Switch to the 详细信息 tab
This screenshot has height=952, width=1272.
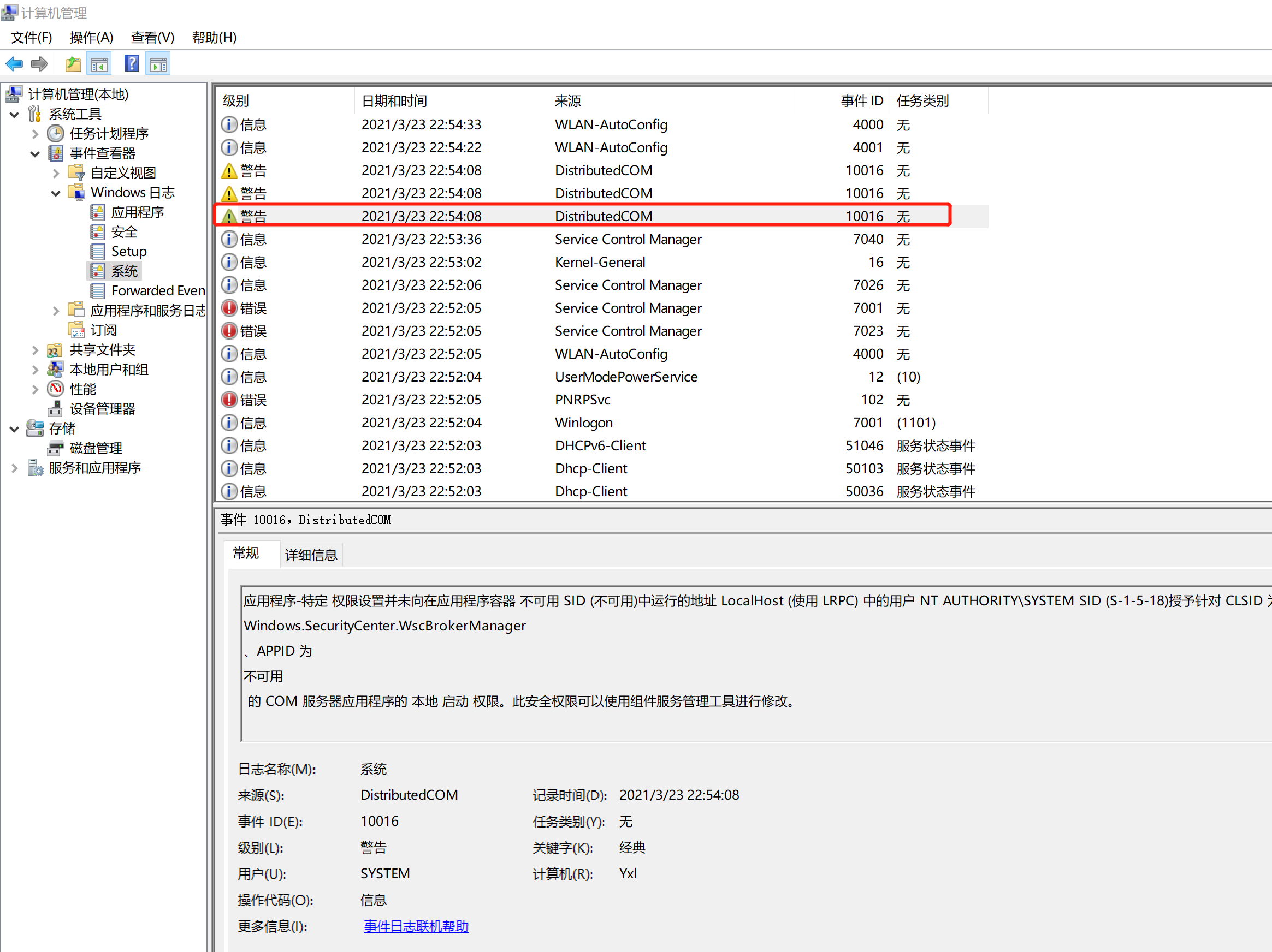coord(311,555)
